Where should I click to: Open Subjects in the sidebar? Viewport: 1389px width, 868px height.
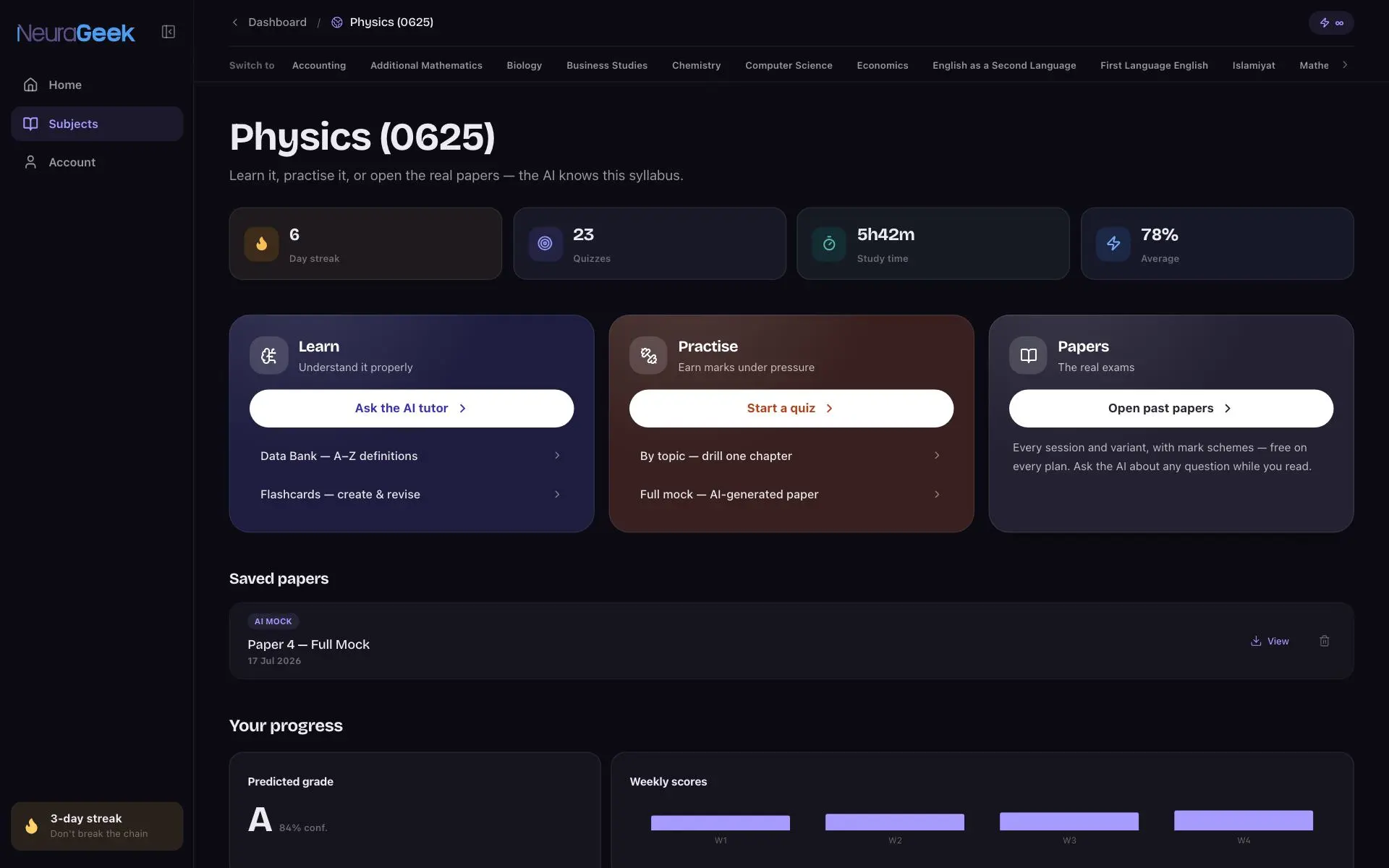[97, 124]
